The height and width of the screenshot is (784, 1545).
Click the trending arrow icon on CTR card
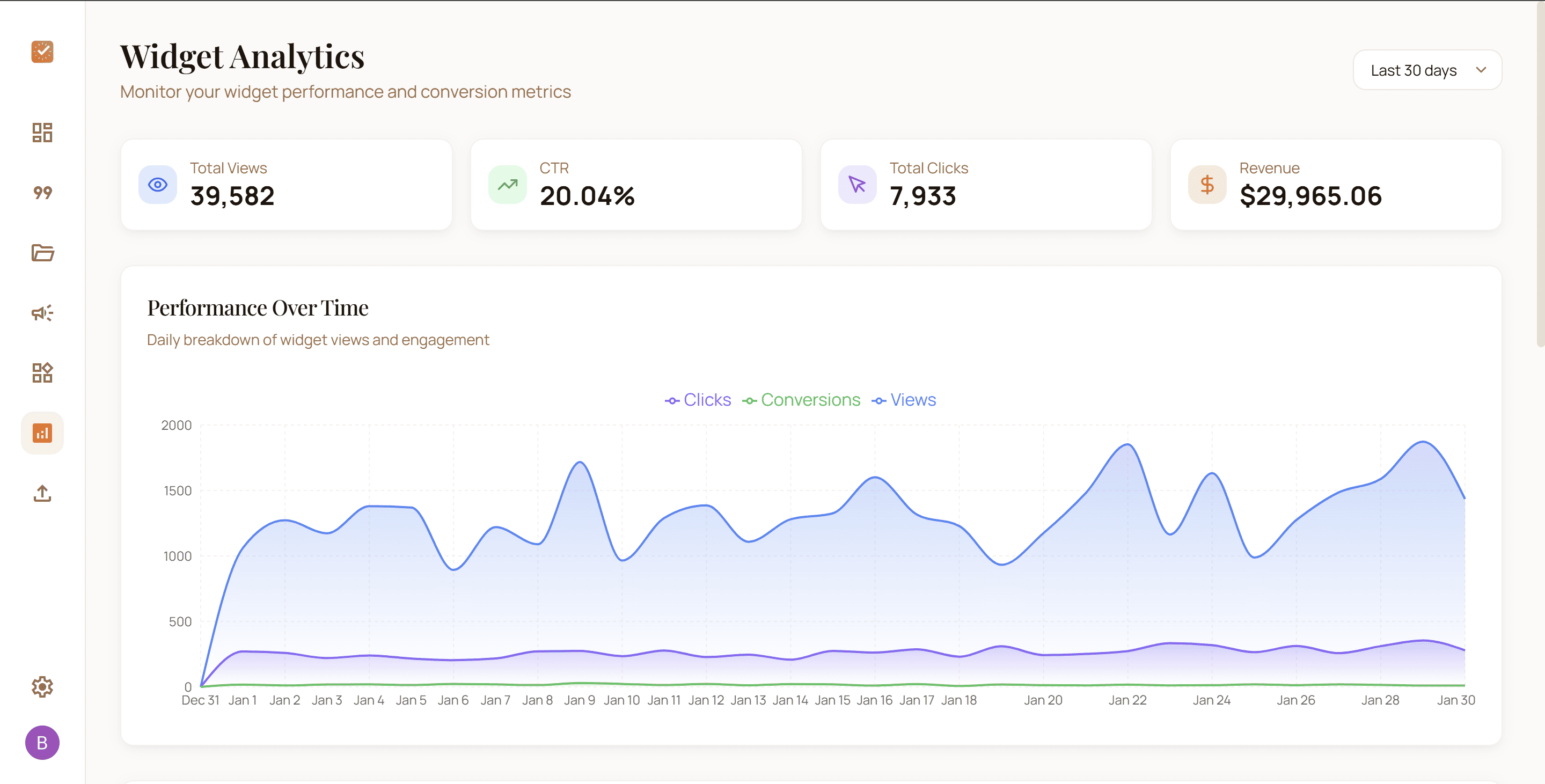click(x=508, y=185)
